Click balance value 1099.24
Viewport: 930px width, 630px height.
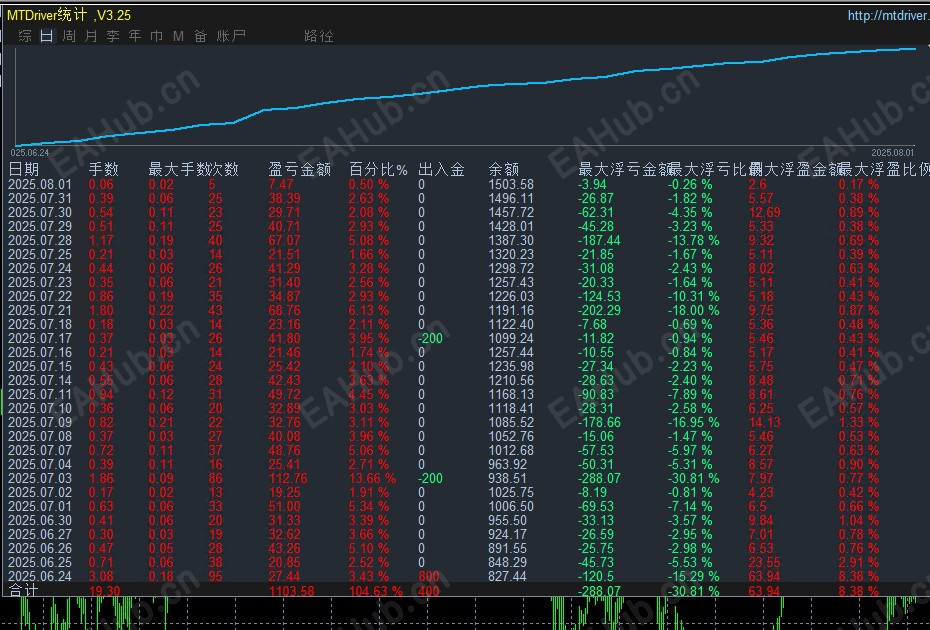511,338
